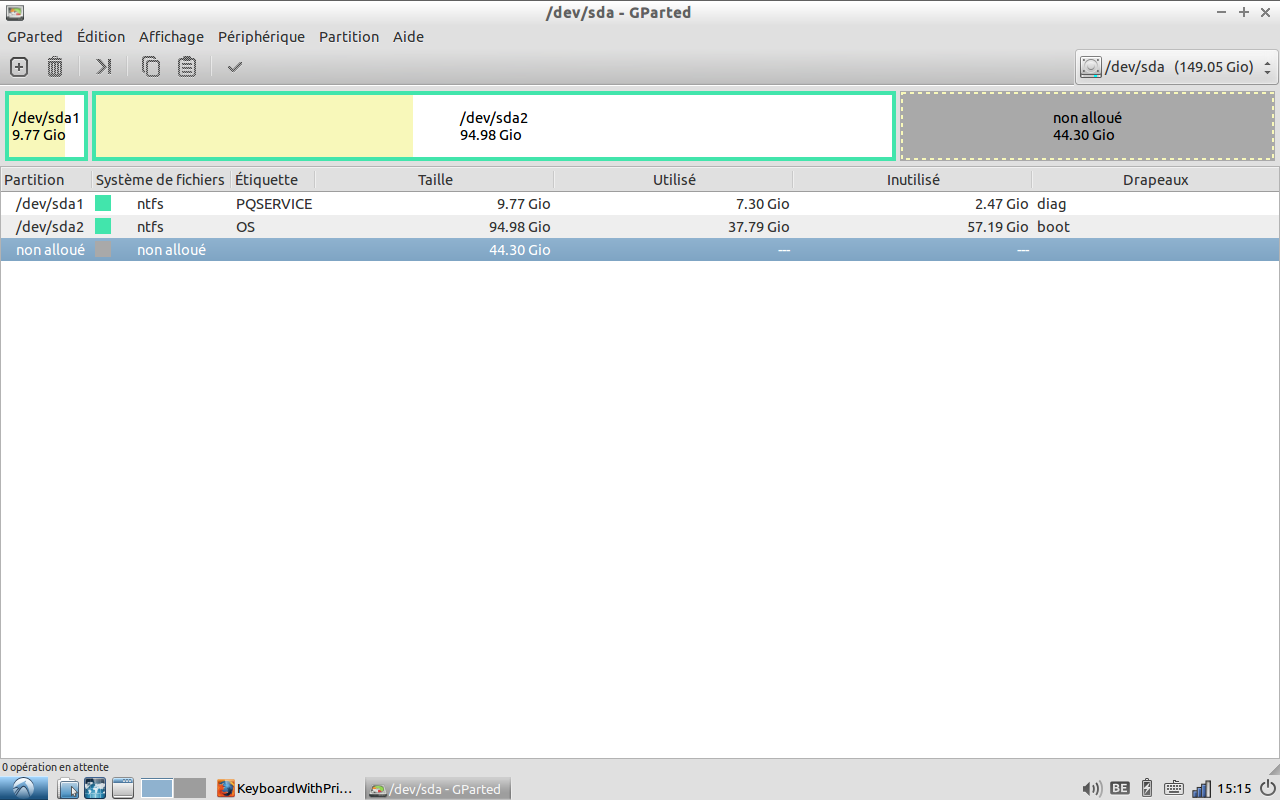Click the 57.19 Gio unused cell
This screenshot has width=1280, height=800.
coord(997,227)
